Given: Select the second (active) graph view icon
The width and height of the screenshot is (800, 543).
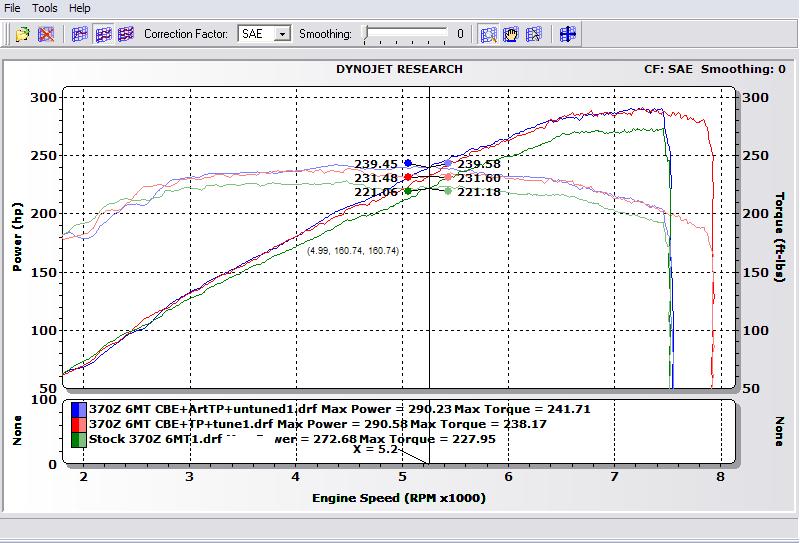Looking at the screenshot, I should point(104,34).
